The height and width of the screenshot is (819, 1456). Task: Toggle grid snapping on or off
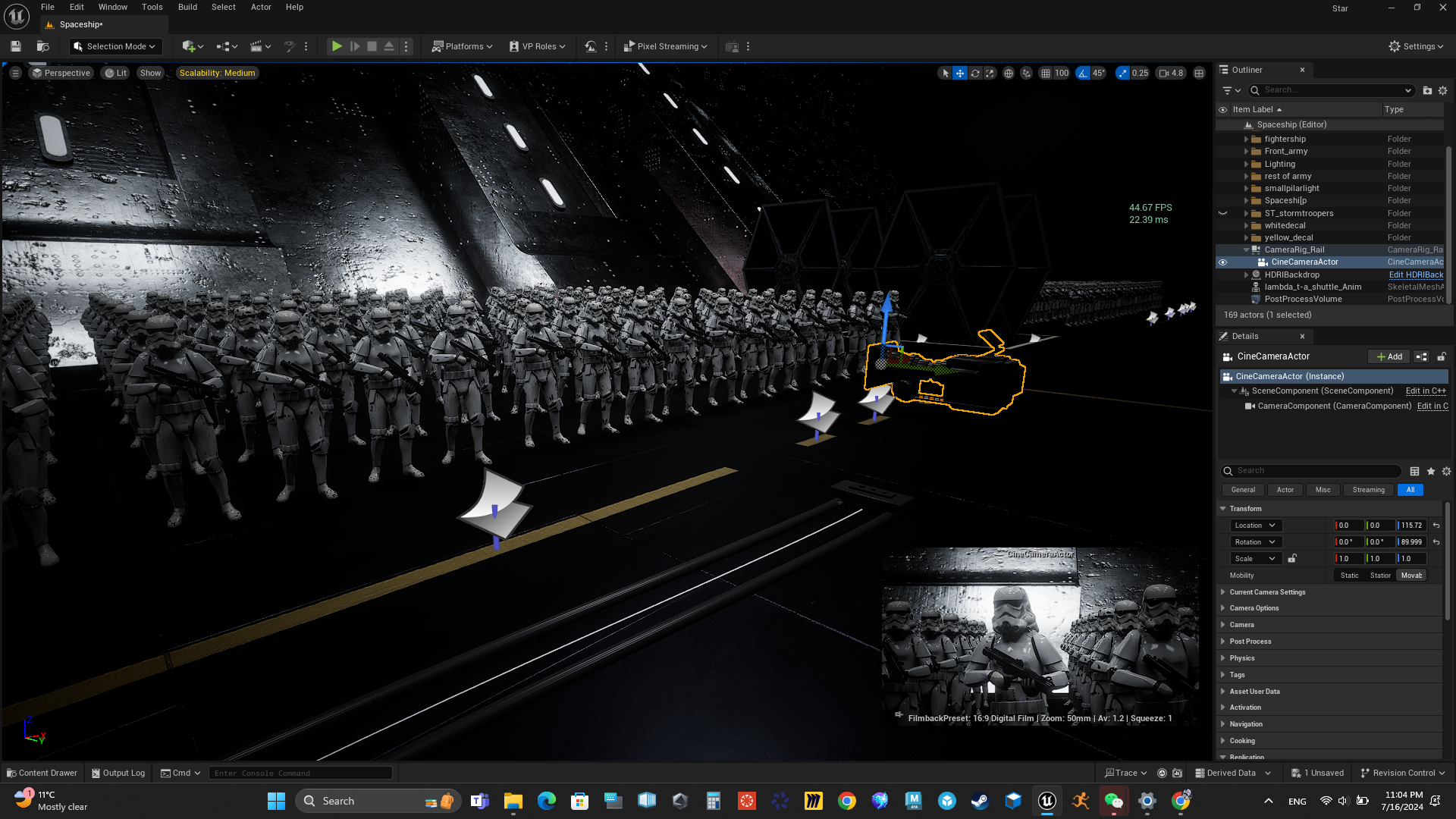1046,74
